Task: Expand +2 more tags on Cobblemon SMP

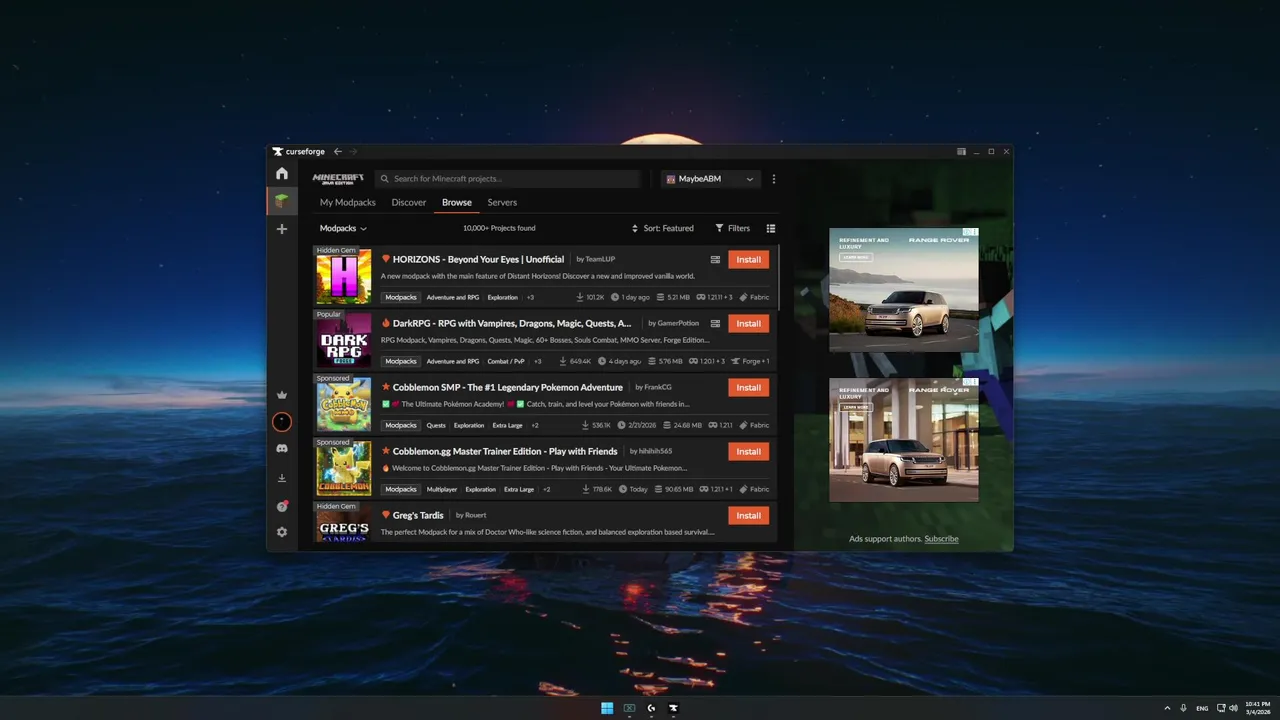Action: click(x=535, y=425)
